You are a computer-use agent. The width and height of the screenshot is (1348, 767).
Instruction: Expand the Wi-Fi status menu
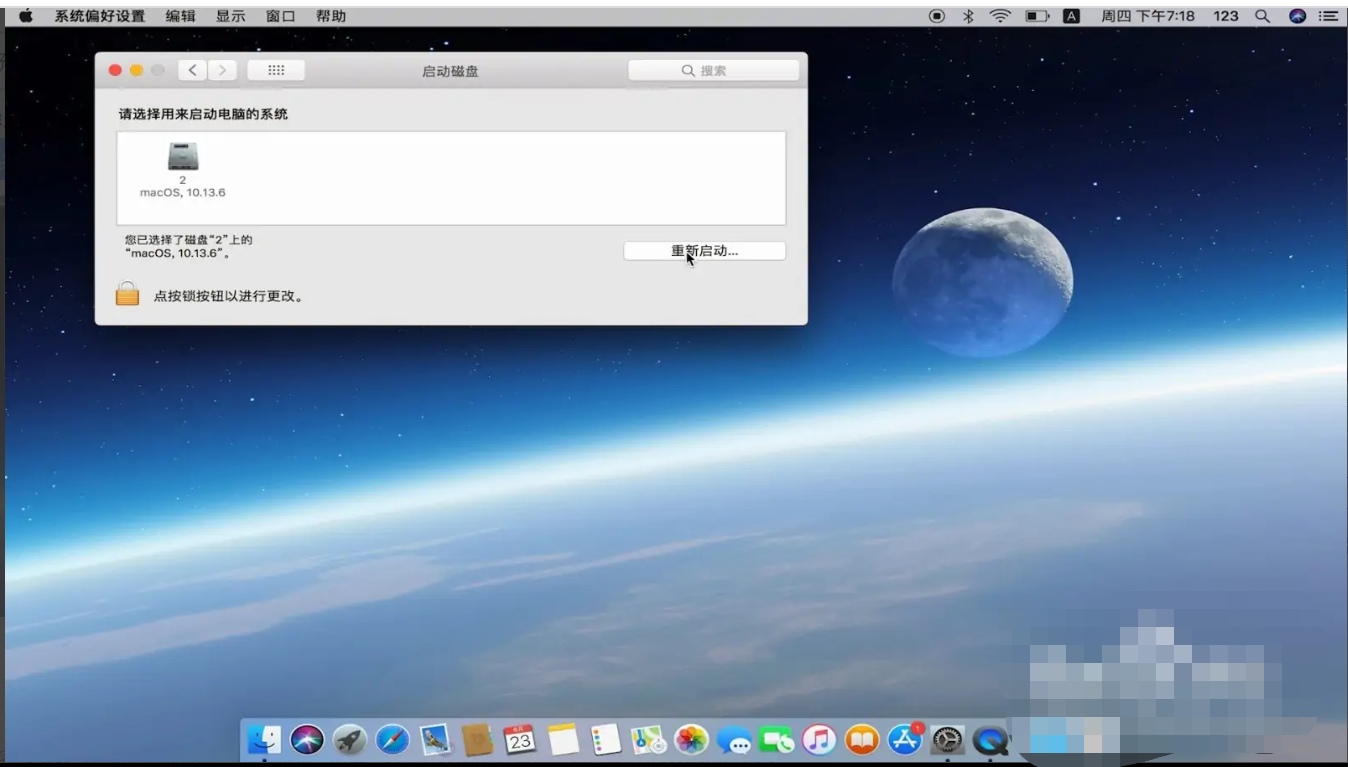(x=1000, y=16)
